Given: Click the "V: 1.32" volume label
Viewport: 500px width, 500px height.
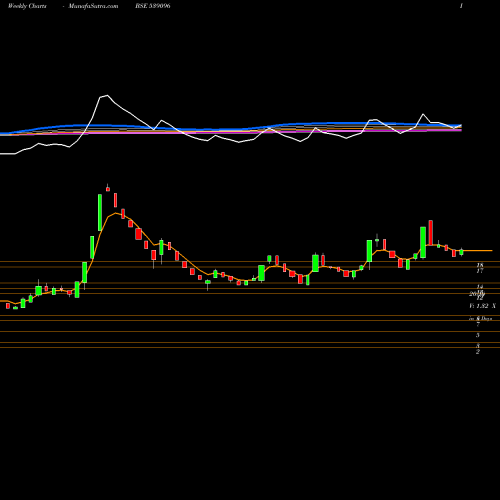Looking at the screenshot, I should tap(479, 306).
